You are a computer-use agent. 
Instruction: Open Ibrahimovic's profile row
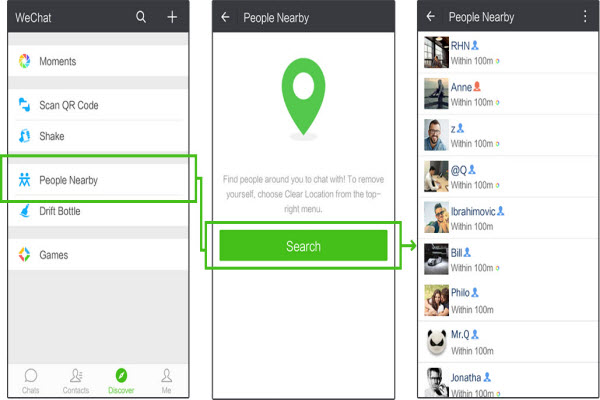[x=508, y=218]
